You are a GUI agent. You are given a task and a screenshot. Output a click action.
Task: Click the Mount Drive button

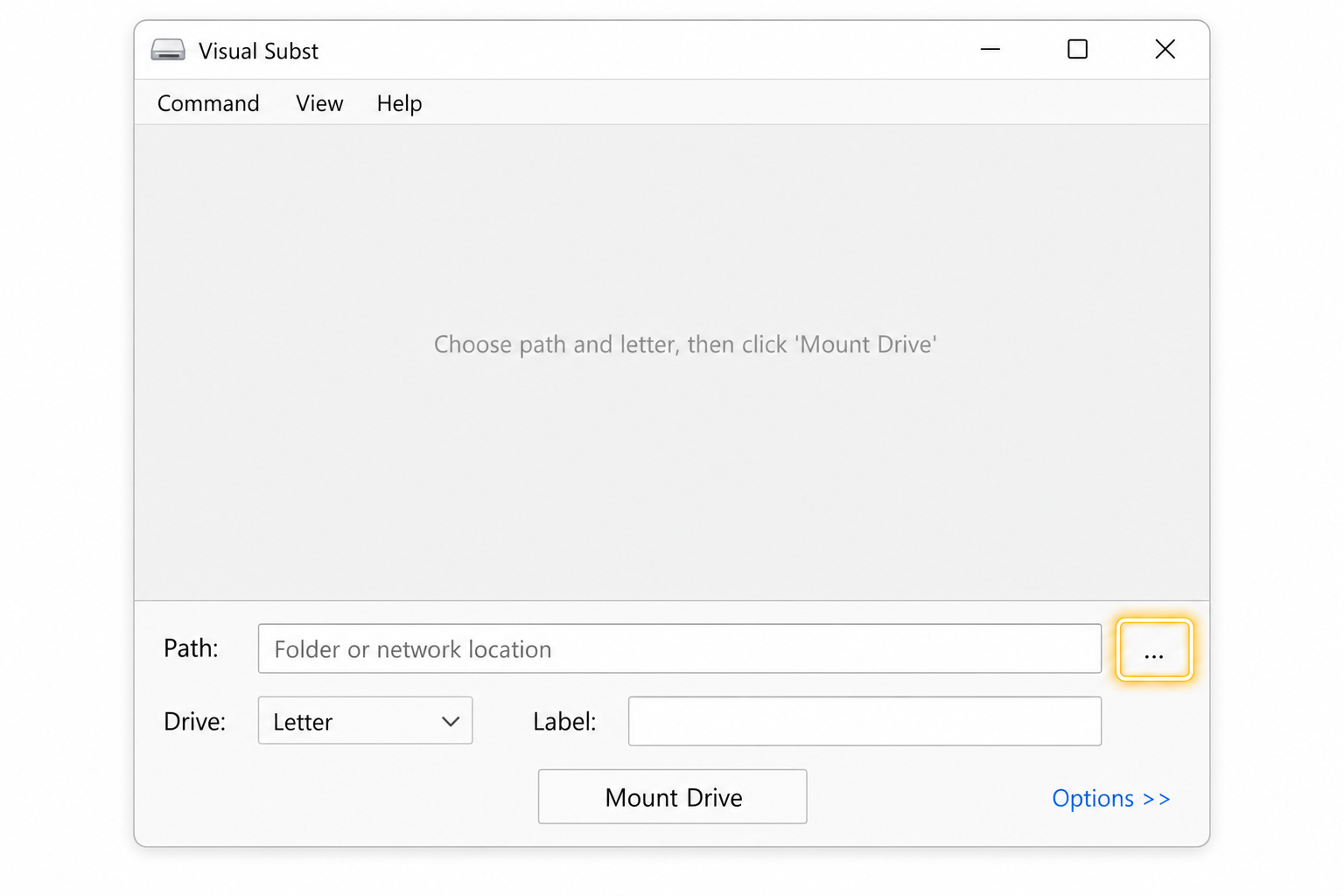pos(672,796)
